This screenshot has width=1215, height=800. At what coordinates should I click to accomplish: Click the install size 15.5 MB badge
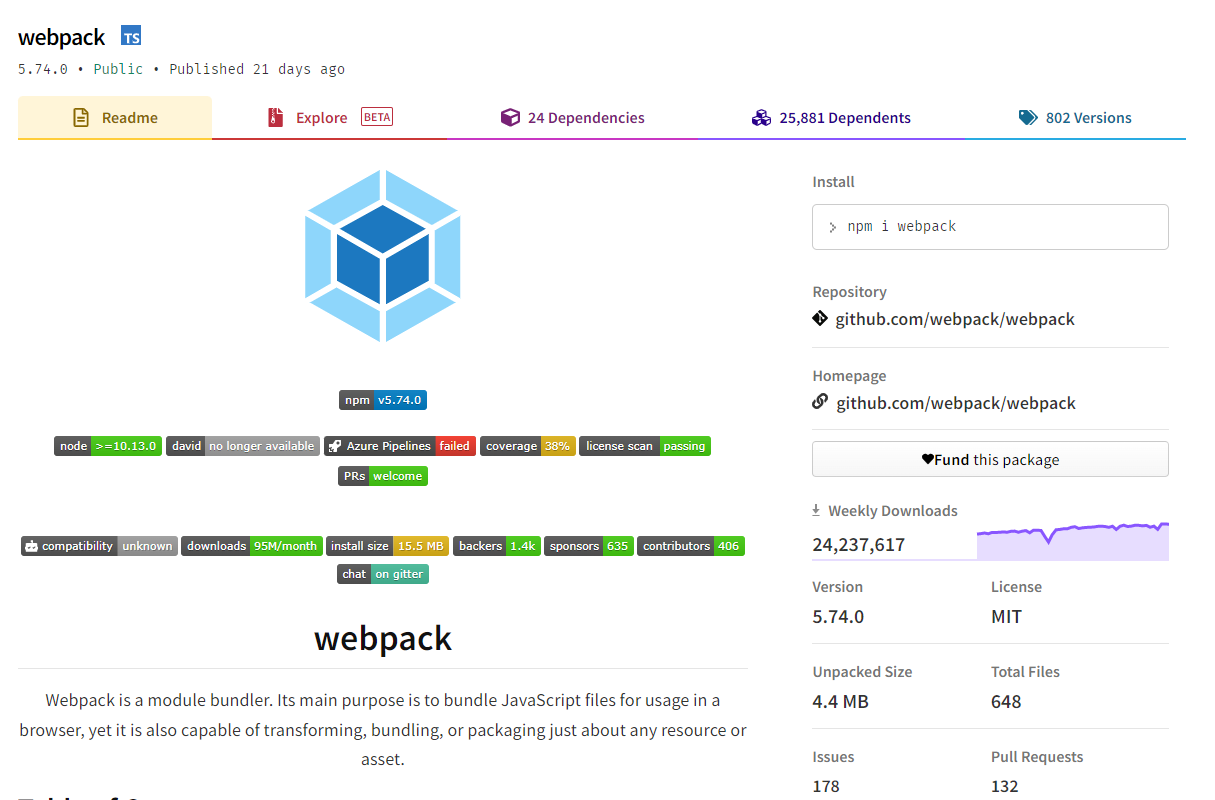pos(388,546)
